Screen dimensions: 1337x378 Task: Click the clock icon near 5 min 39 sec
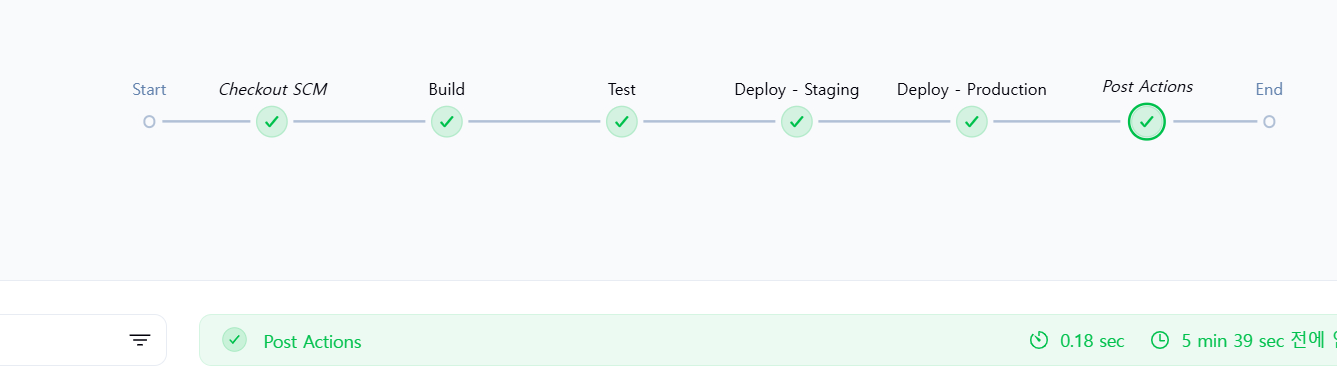pyautogui.click(x=1160, y=341)
